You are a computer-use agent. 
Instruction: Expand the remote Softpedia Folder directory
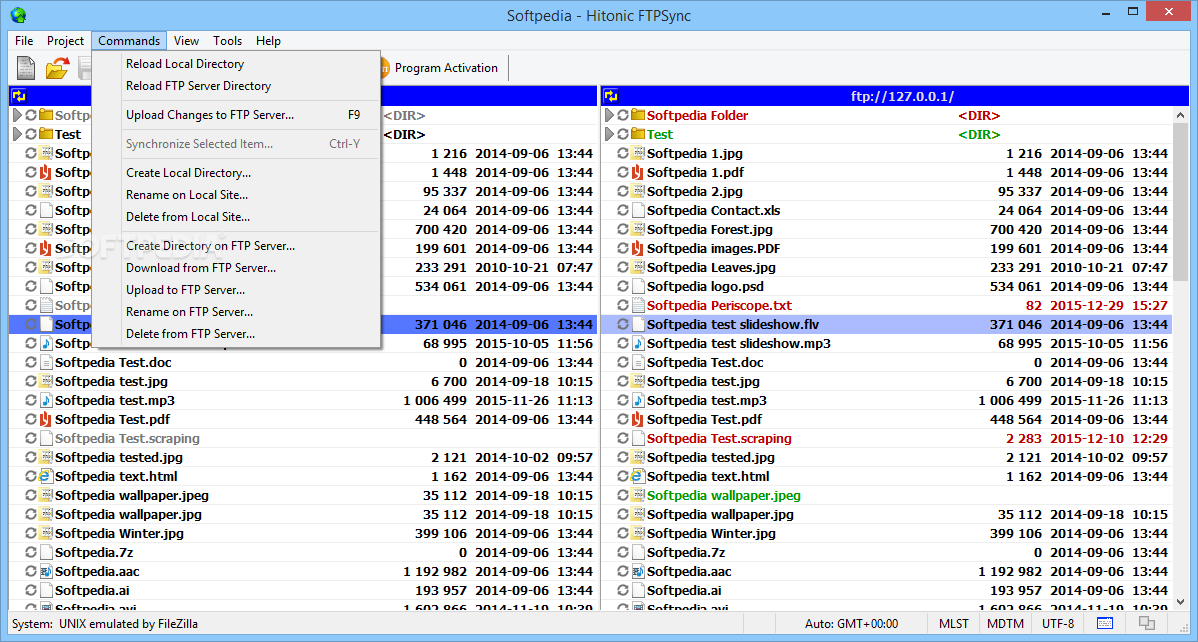pyautogui.click(x=609, y=115)
